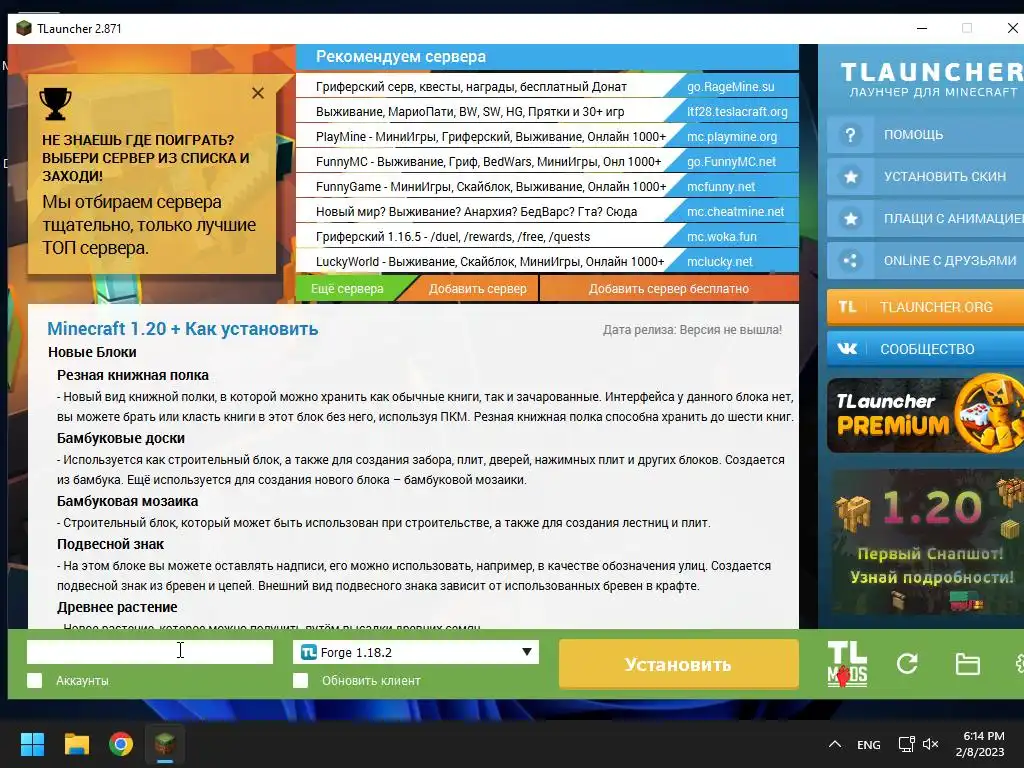Click the Установить button
1024x768 pixels.
[679, 664]
